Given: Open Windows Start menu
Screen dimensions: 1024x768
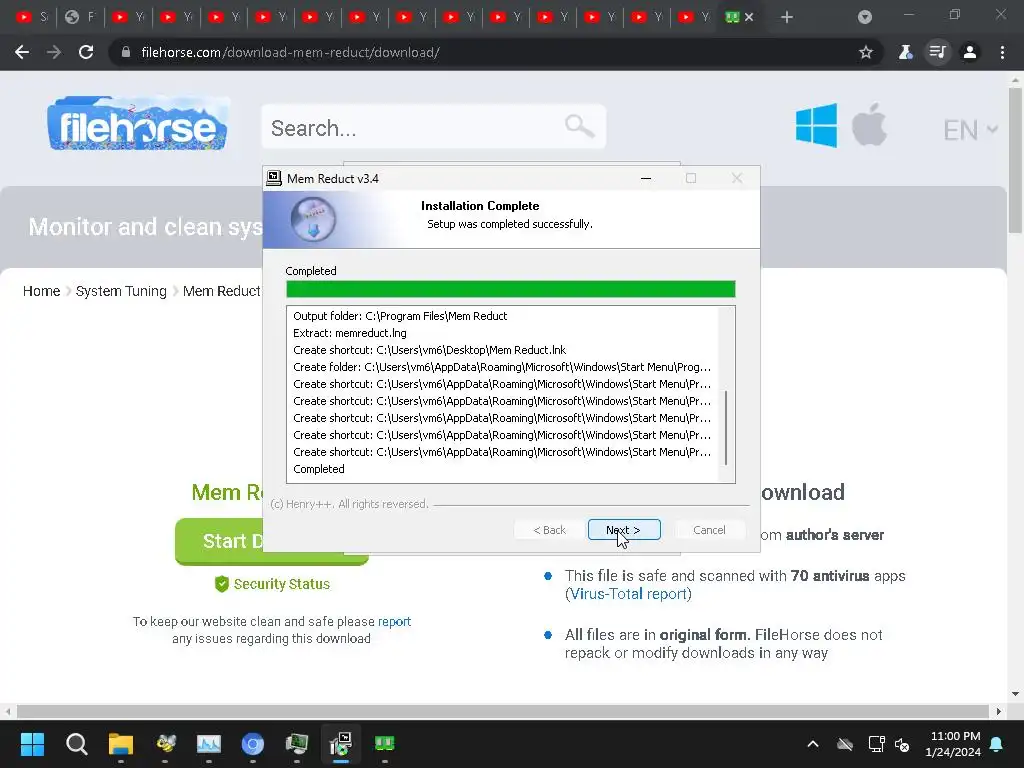Looking at the screenshot, I should pos(32,744).
